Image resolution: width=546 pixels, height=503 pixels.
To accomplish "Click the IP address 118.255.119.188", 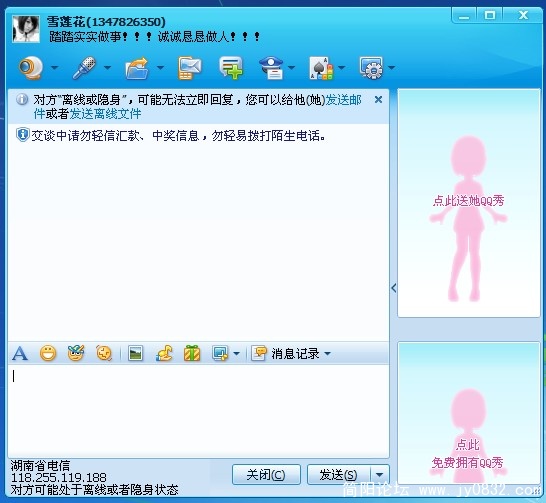I will click(x=59, y=477).
